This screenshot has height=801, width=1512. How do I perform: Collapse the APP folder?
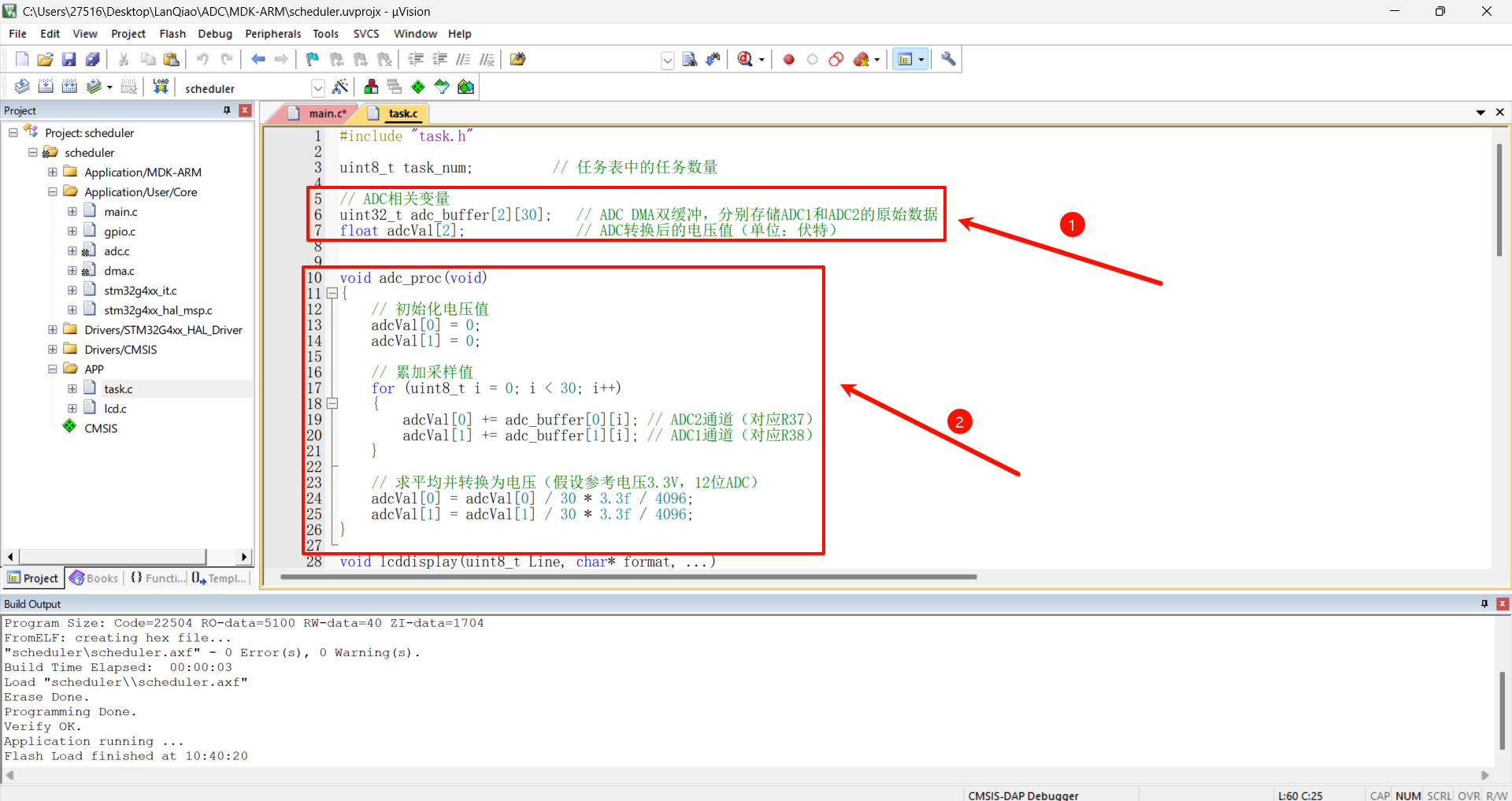[53, 369]
